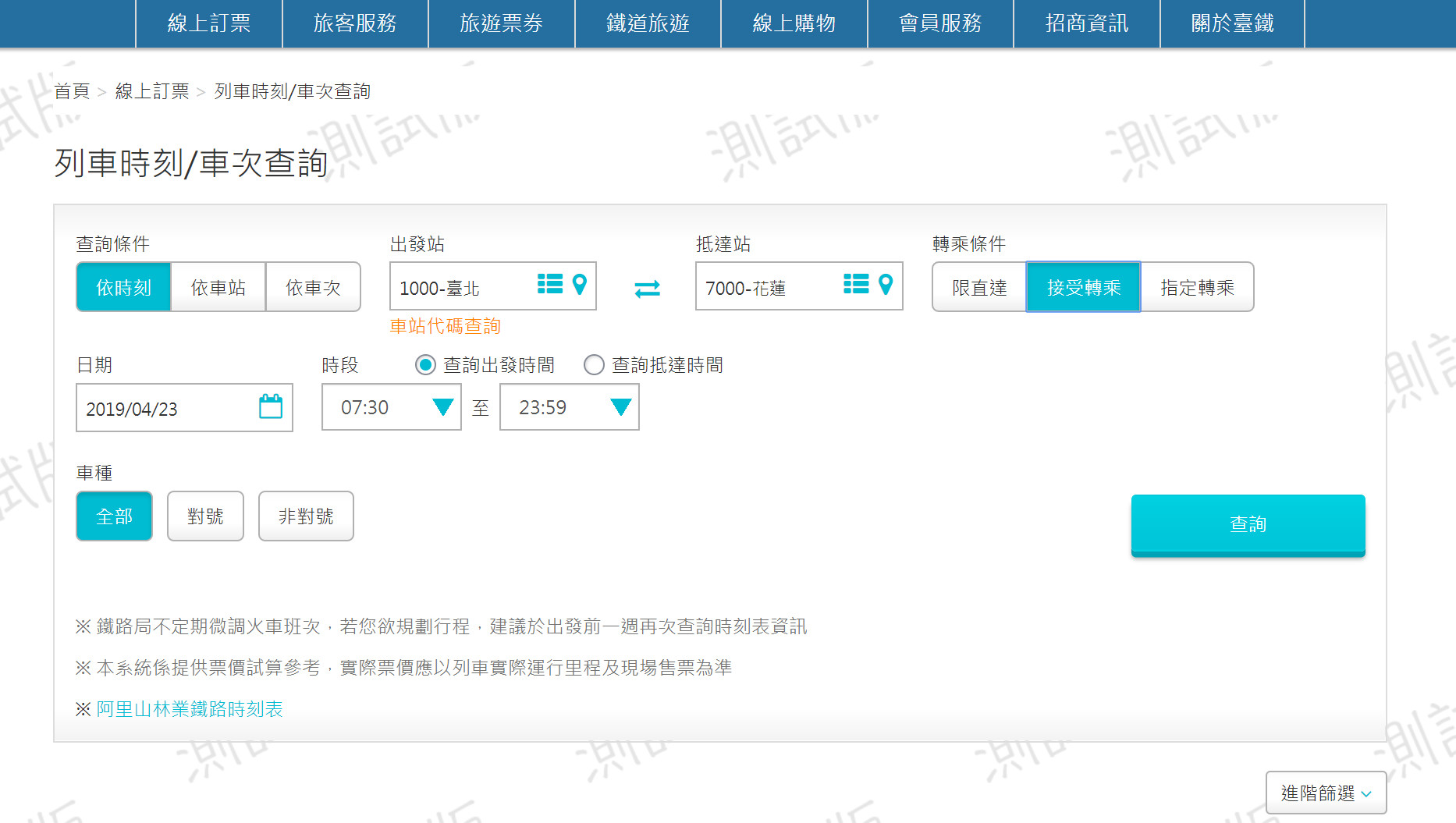Click the 查詢 search button
Viewport: 1456px width, 823px height.
pos(1248,524)
